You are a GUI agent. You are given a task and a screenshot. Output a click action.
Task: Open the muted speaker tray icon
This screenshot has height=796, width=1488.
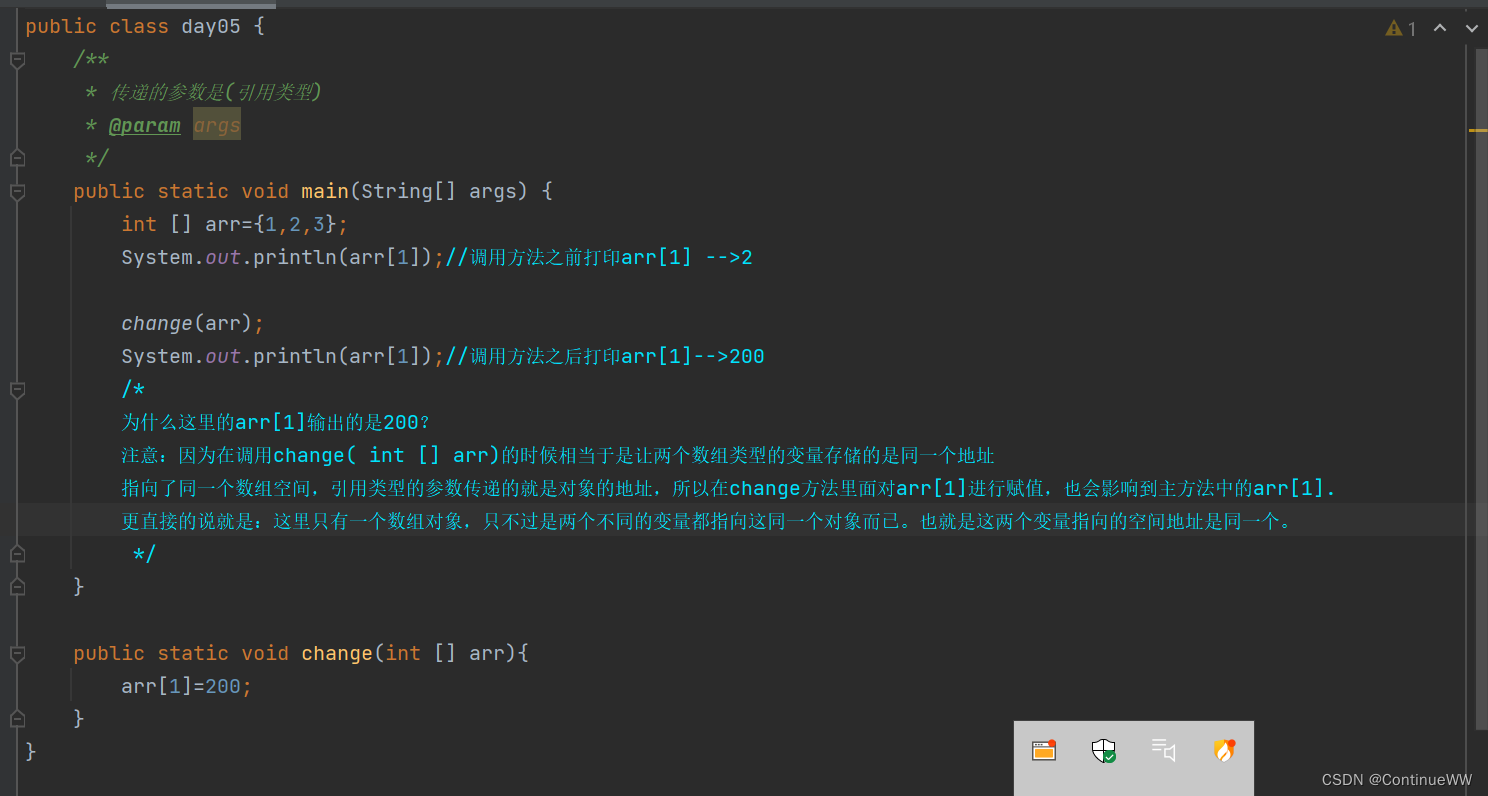point(1163,750)
